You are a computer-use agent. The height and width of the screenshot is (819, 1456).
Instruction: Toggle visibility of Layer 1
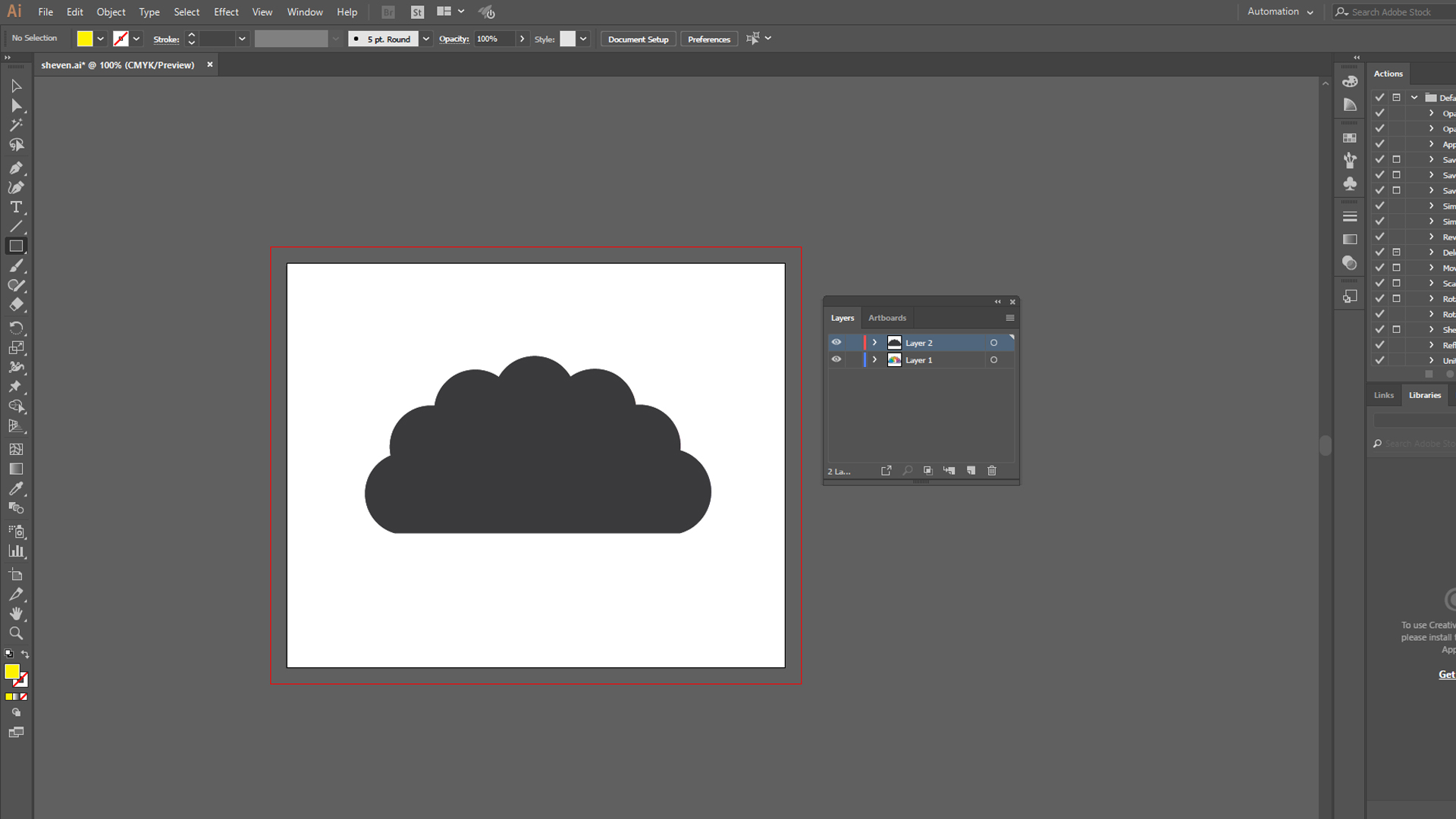(x=836, y=359)
